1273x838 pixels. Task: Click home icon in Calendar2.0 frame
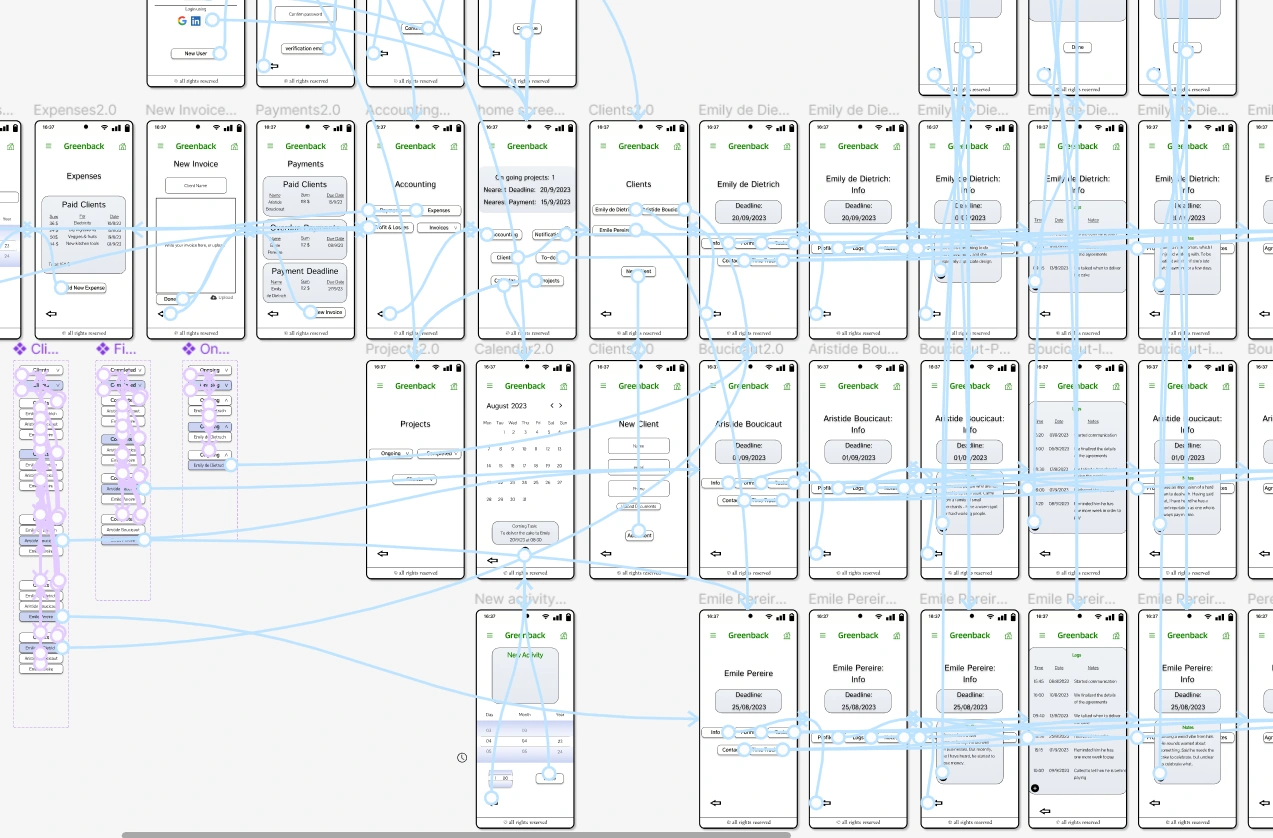pyautogui.click(x=564, y=386)
